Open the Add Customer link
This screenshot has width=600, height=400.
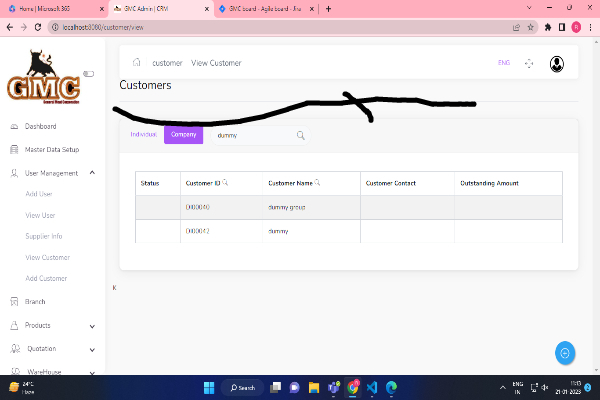point(46,278)
